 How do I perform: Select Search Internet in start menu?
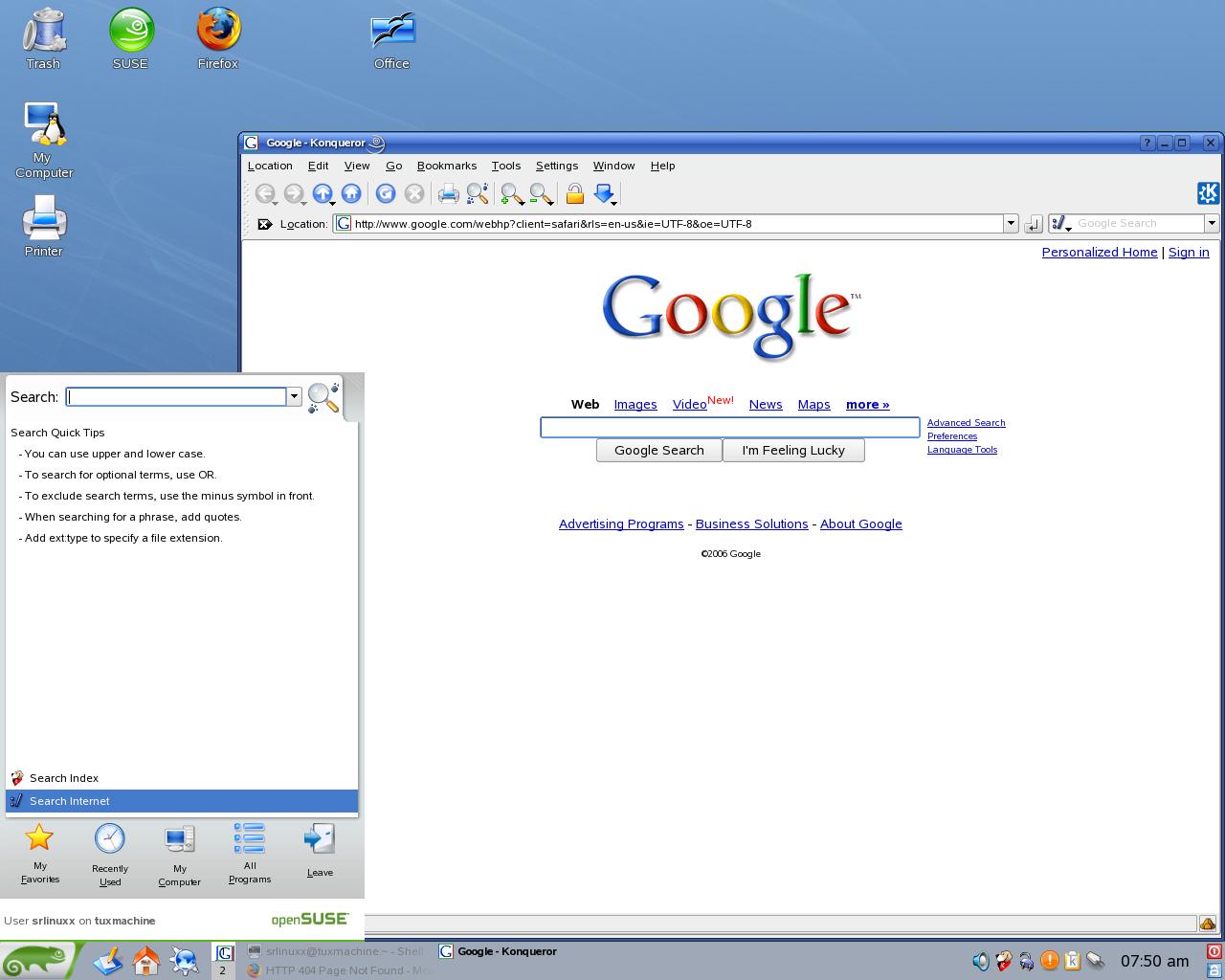pyautogui.click(x=182, y=801)
